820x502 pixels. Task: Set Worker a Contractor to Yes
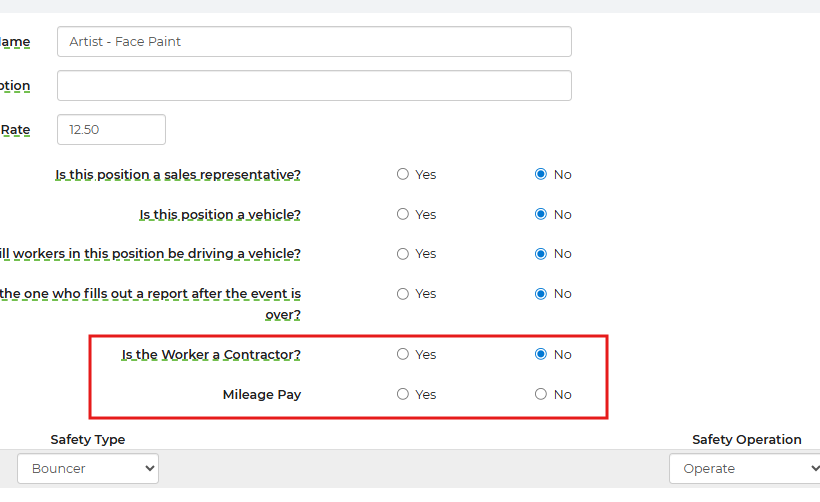point(403,354)
